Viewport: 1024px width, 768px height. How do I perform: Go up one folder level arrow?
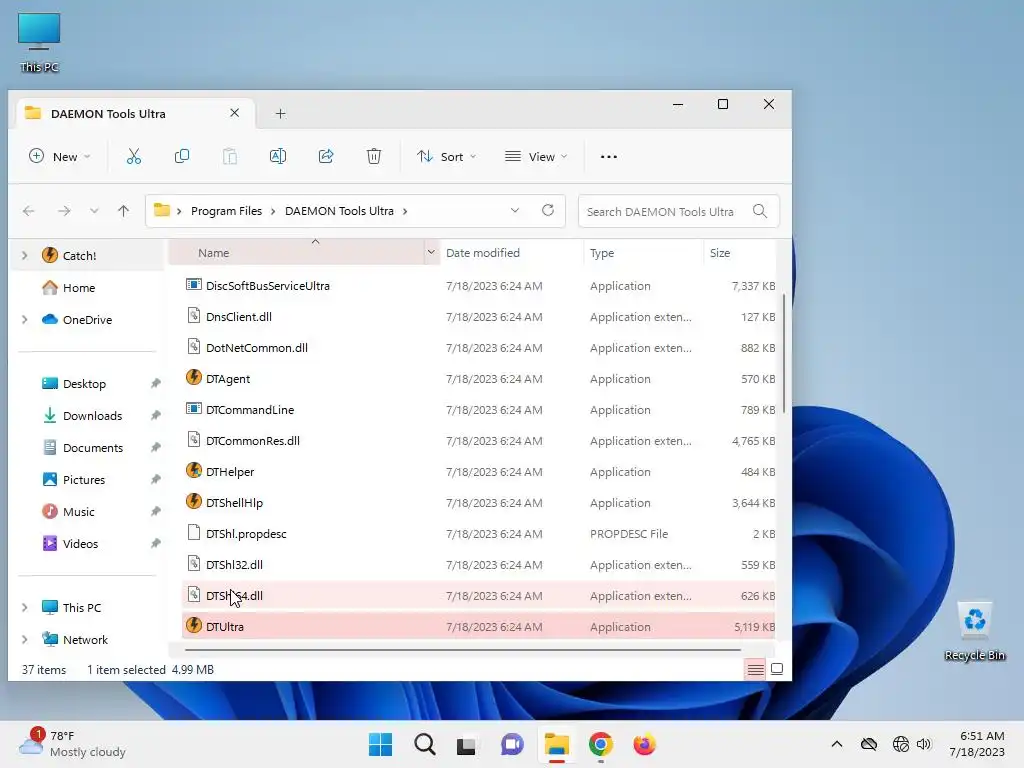click(x=123, y=211)
